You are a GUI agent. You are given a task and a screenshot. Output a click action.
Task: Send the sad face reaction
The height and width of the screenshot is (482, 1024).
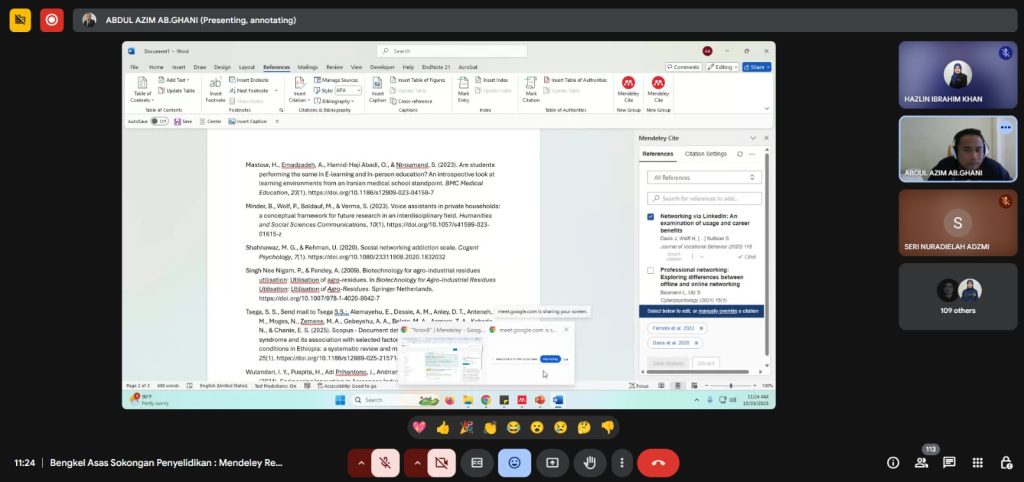[x=560, y=428]
